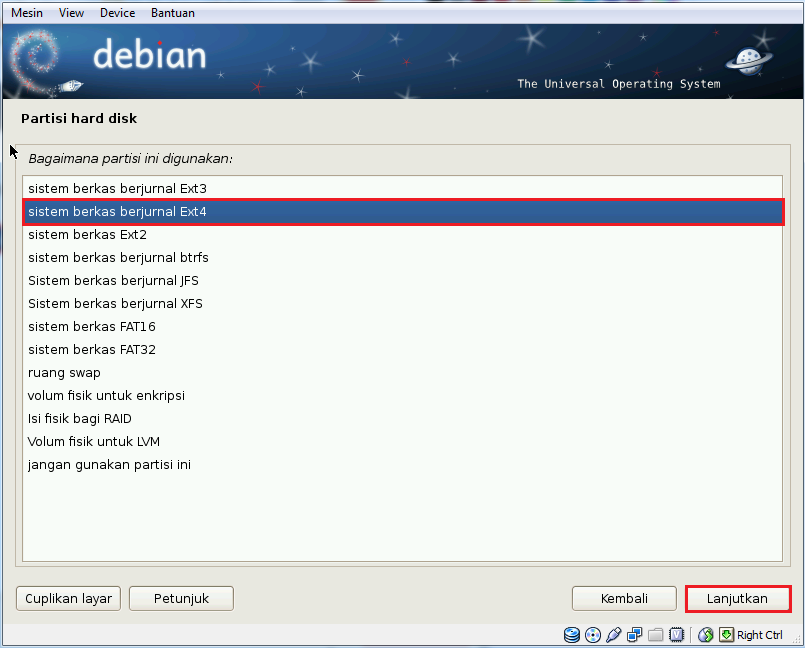Click the Petunjuk button

pos(181,598)
